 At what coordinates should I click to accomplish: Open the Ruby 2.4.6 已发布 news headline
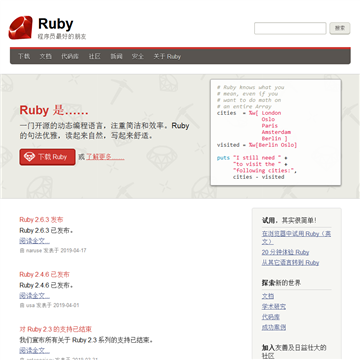44,275
